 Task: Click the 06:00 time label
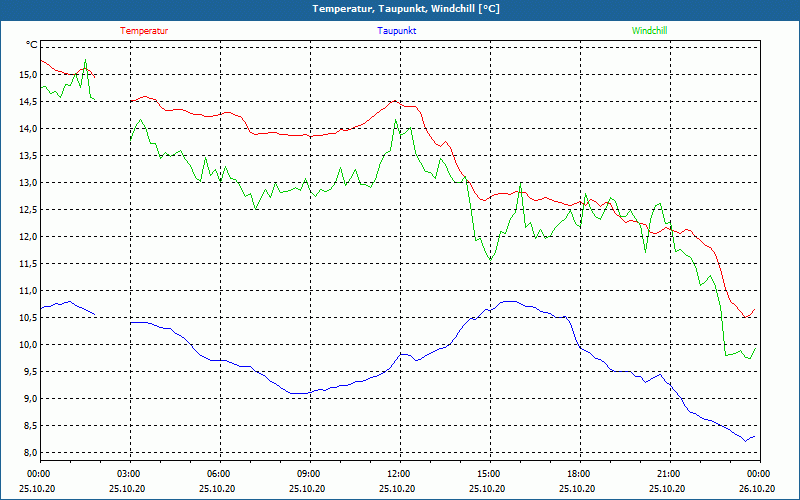pos(220,473)
